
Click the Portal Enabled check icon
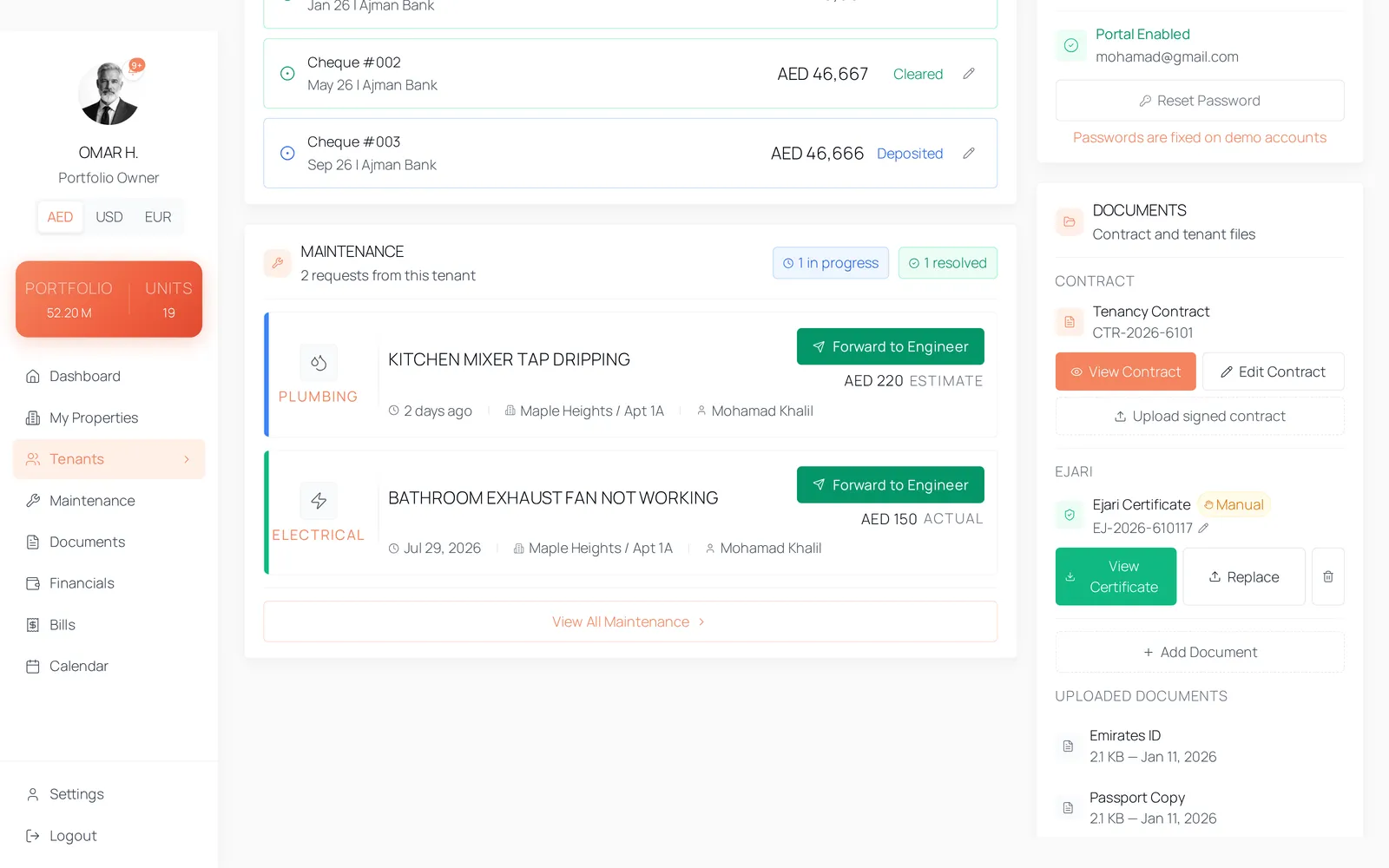tap(1071, 45)
